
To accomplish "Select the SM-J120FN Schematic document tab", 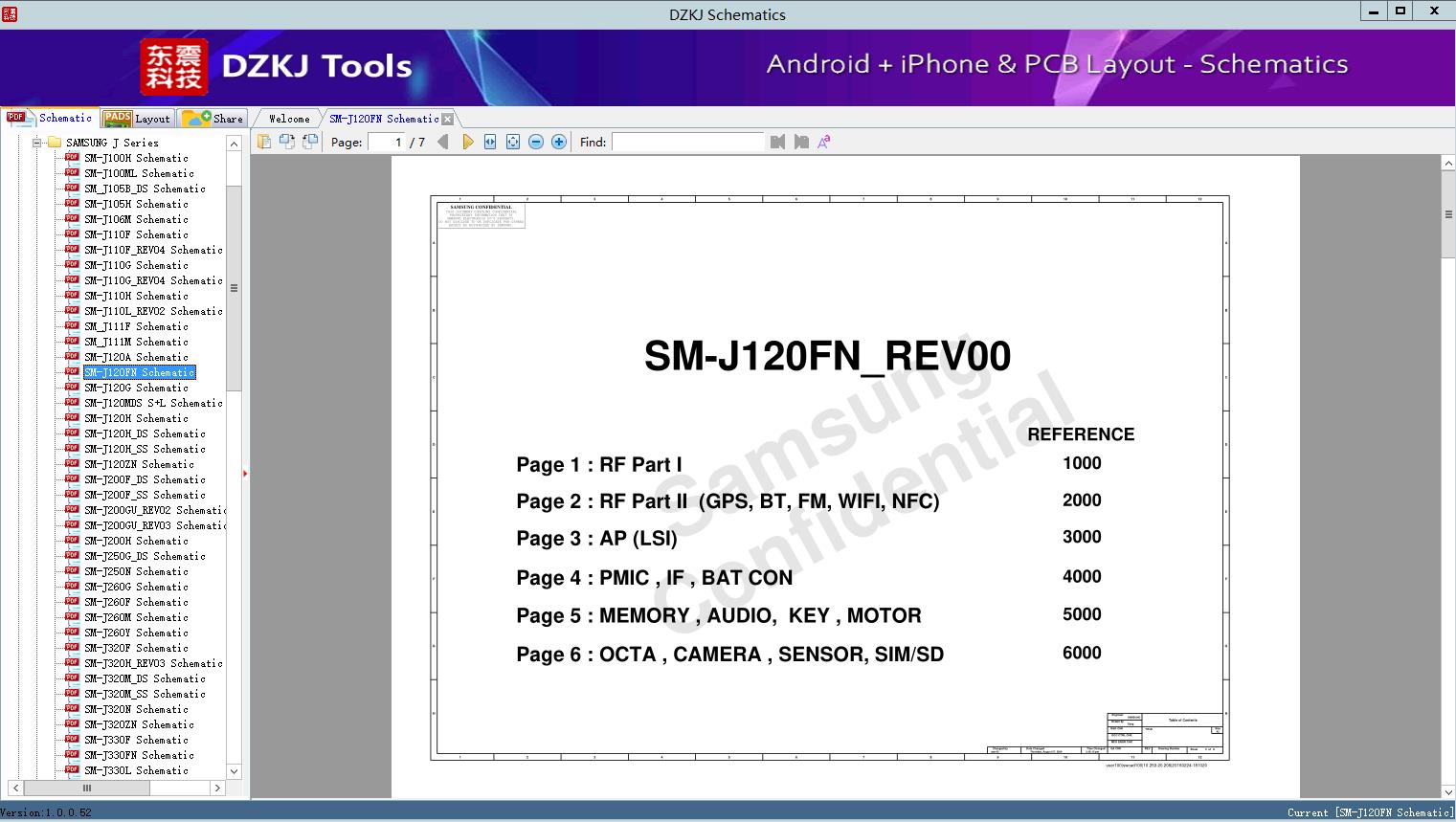I will [384, 119].
